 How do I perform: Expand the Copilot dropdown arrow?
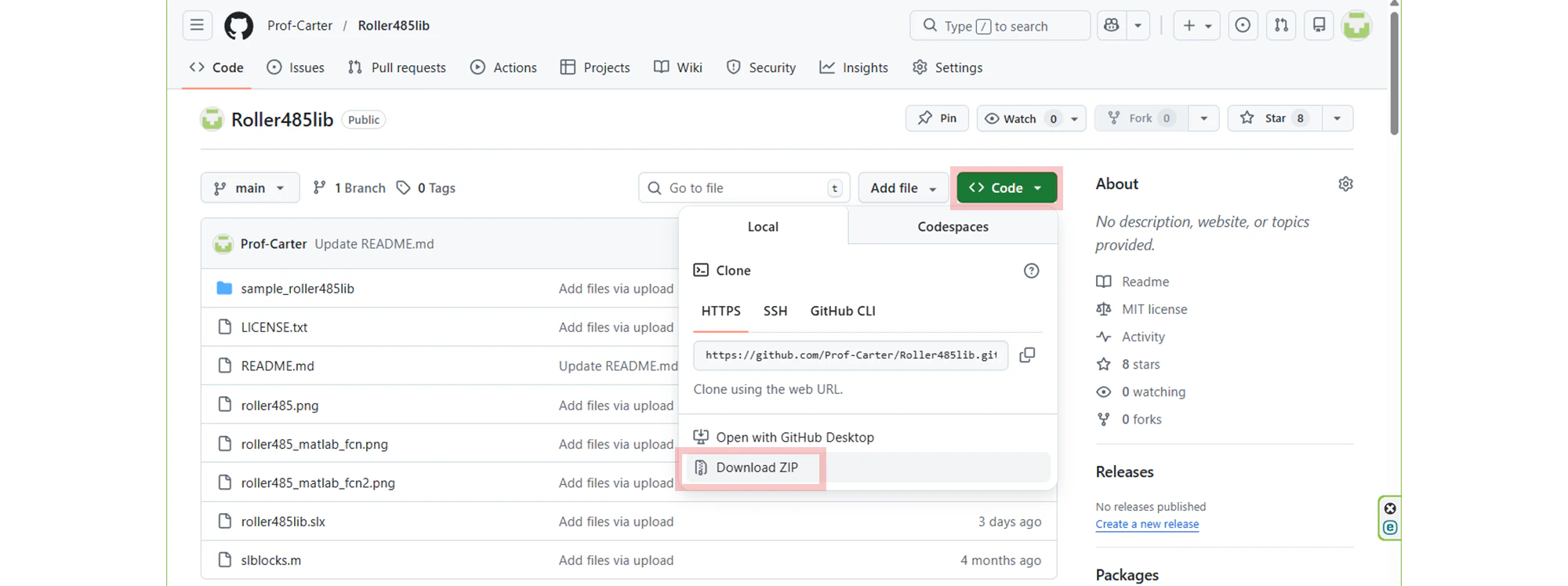click(x=1138, y=25)
